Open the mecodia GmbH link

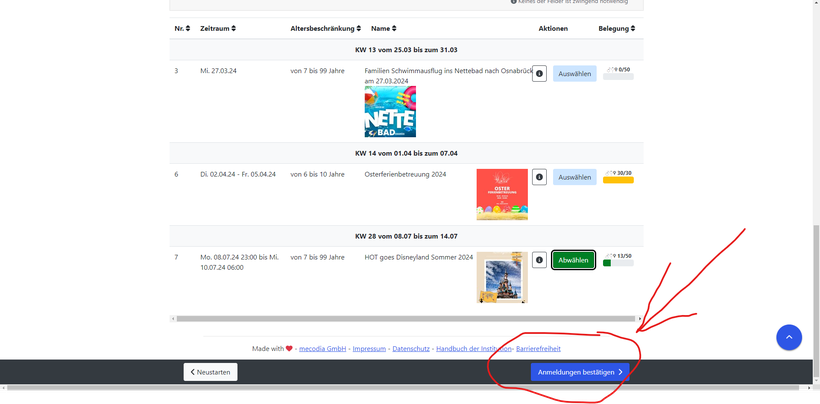coord(323,349)
